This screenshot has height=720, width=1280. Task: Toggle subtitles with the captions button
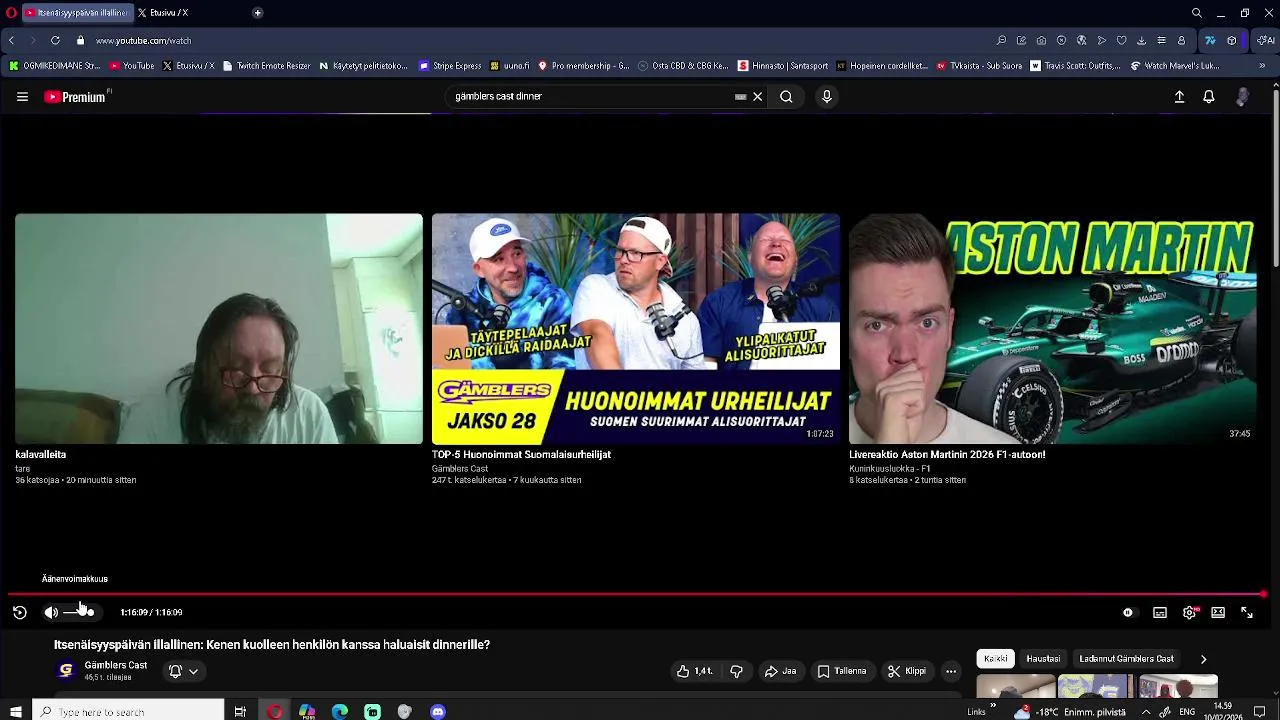1160,613
